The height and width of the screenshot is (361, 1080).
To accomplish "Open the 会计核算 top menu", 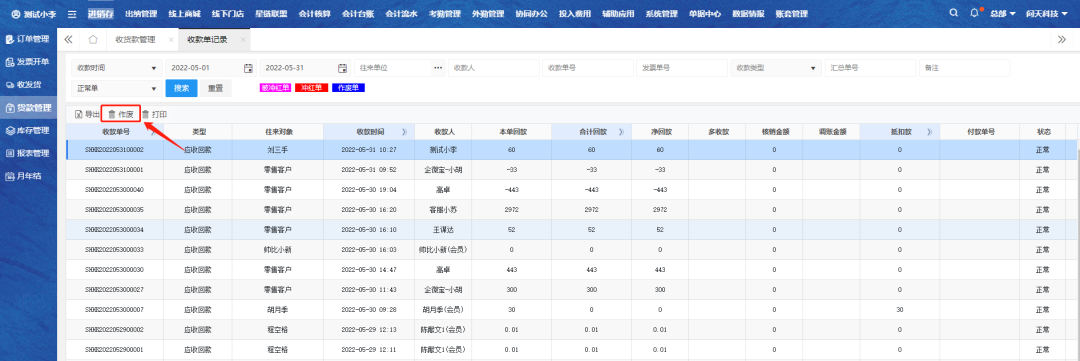I will tap(313, 14).
